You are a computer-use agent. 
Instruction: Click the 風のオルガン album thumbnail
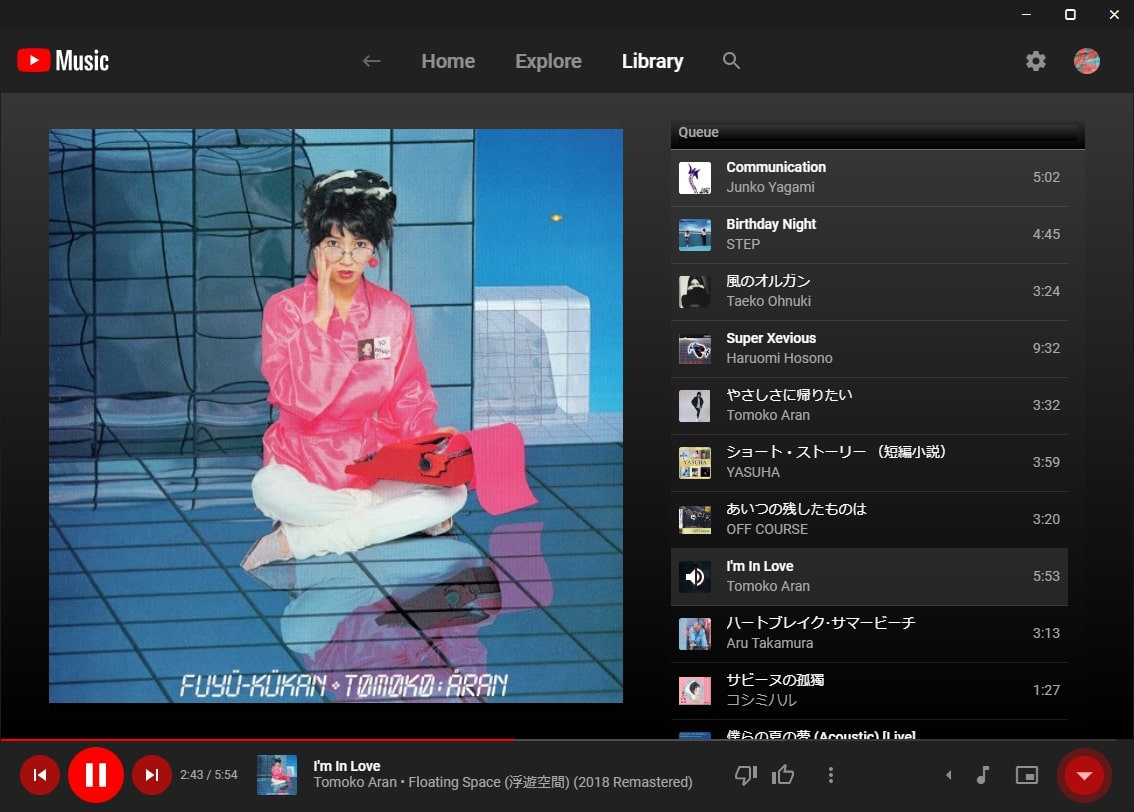(x=694, y=291)
